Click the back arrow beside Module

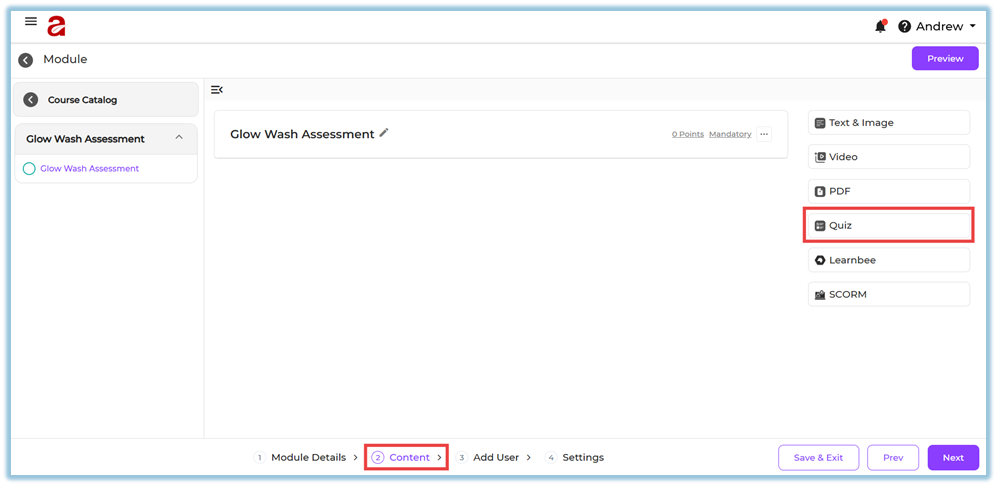click(x=26, y=60)
